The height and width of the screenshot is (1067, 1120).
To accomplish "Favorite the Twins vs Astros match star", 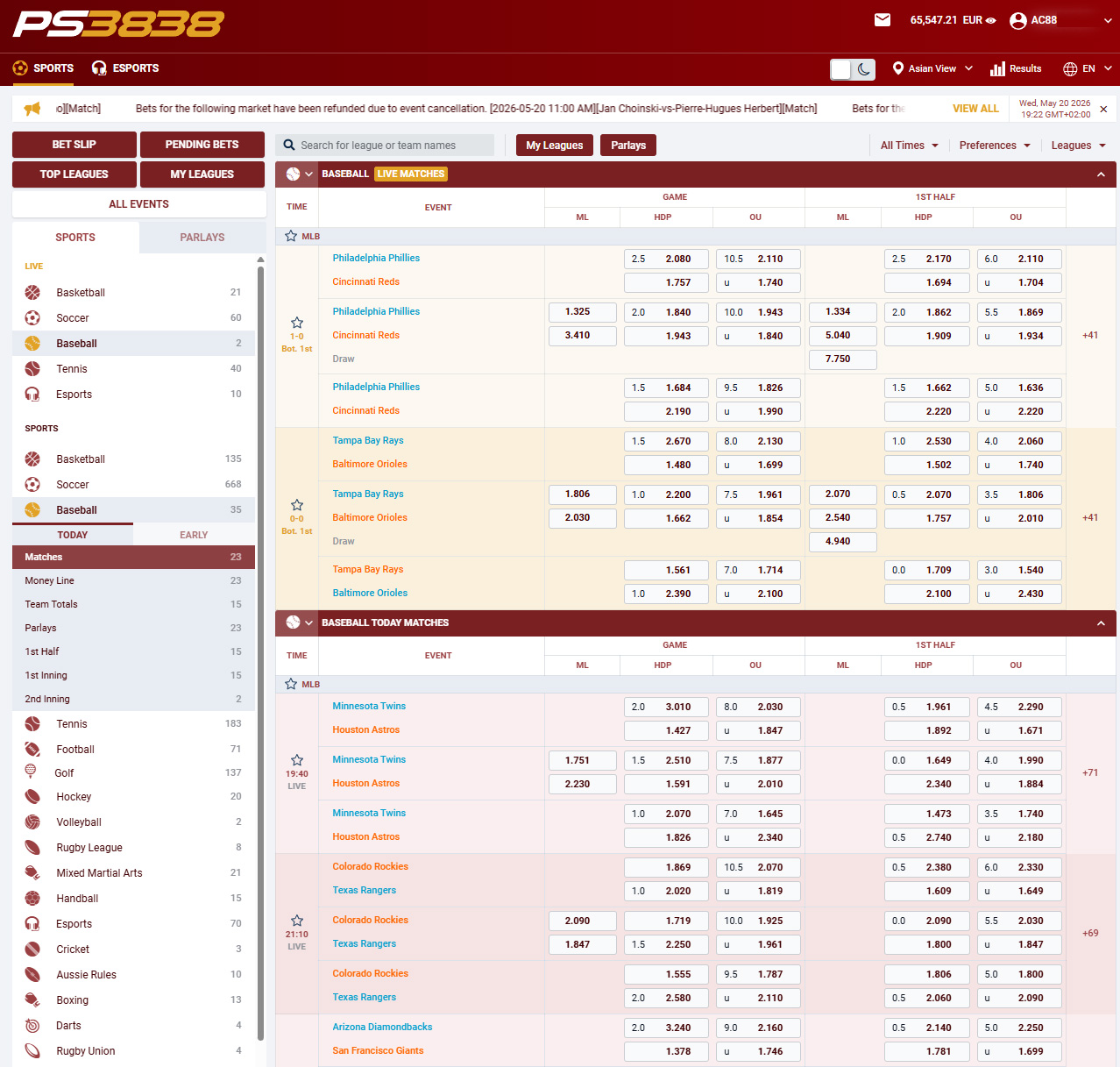I will tap(297, 760).
